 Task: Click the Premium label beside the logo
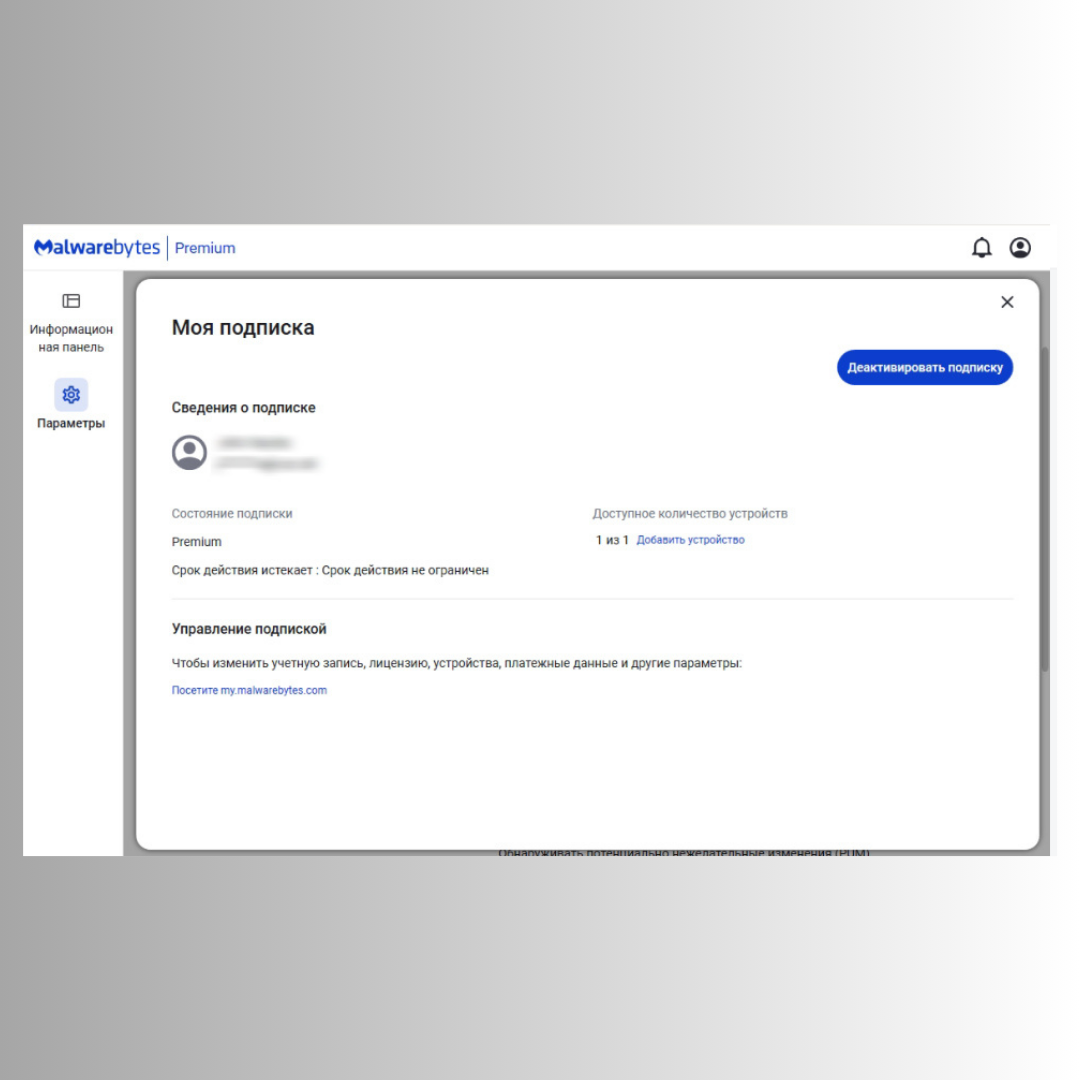pyautogui.click(x=205, y=248)
